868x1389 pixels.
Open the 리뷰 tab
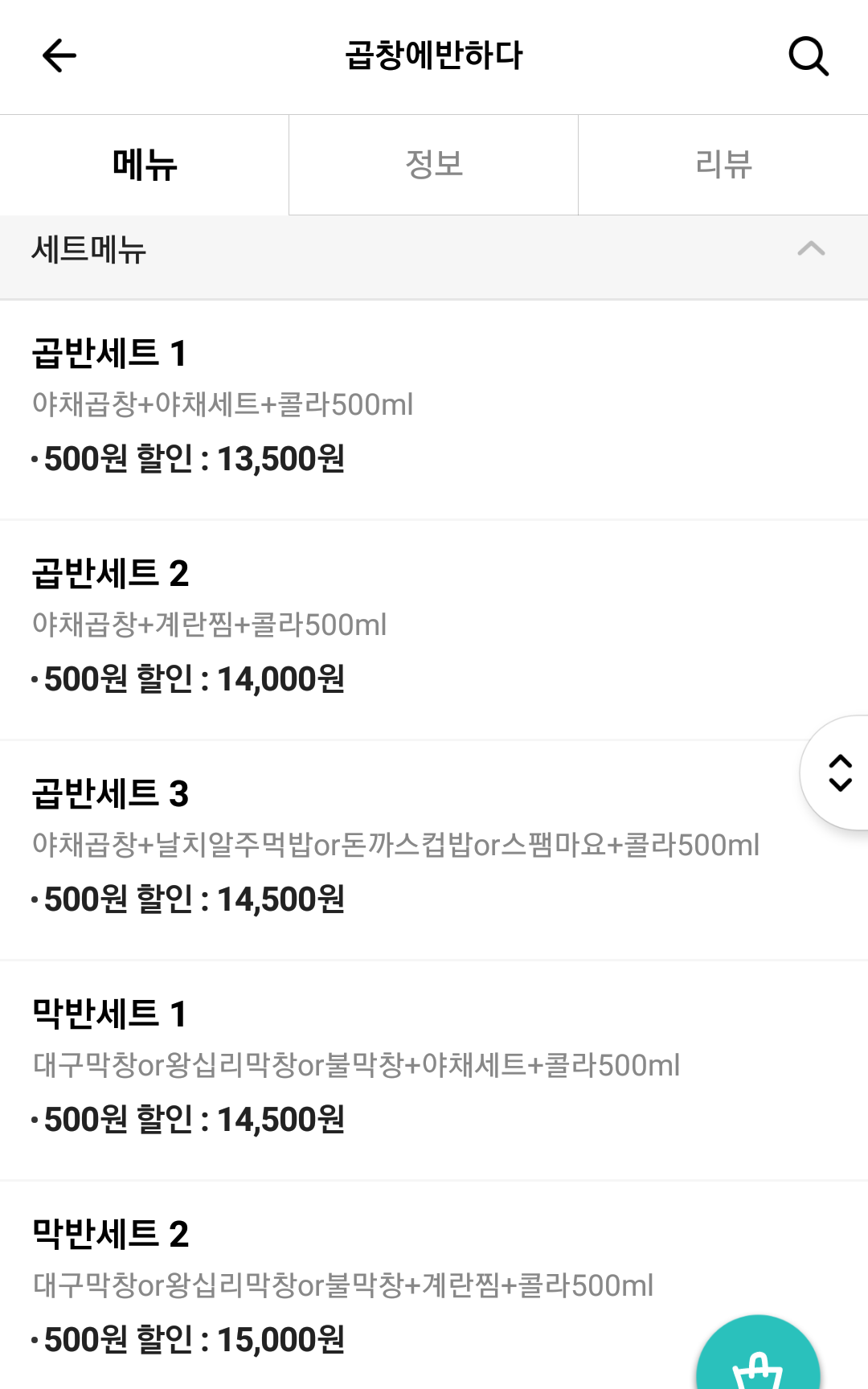point(723,165)
